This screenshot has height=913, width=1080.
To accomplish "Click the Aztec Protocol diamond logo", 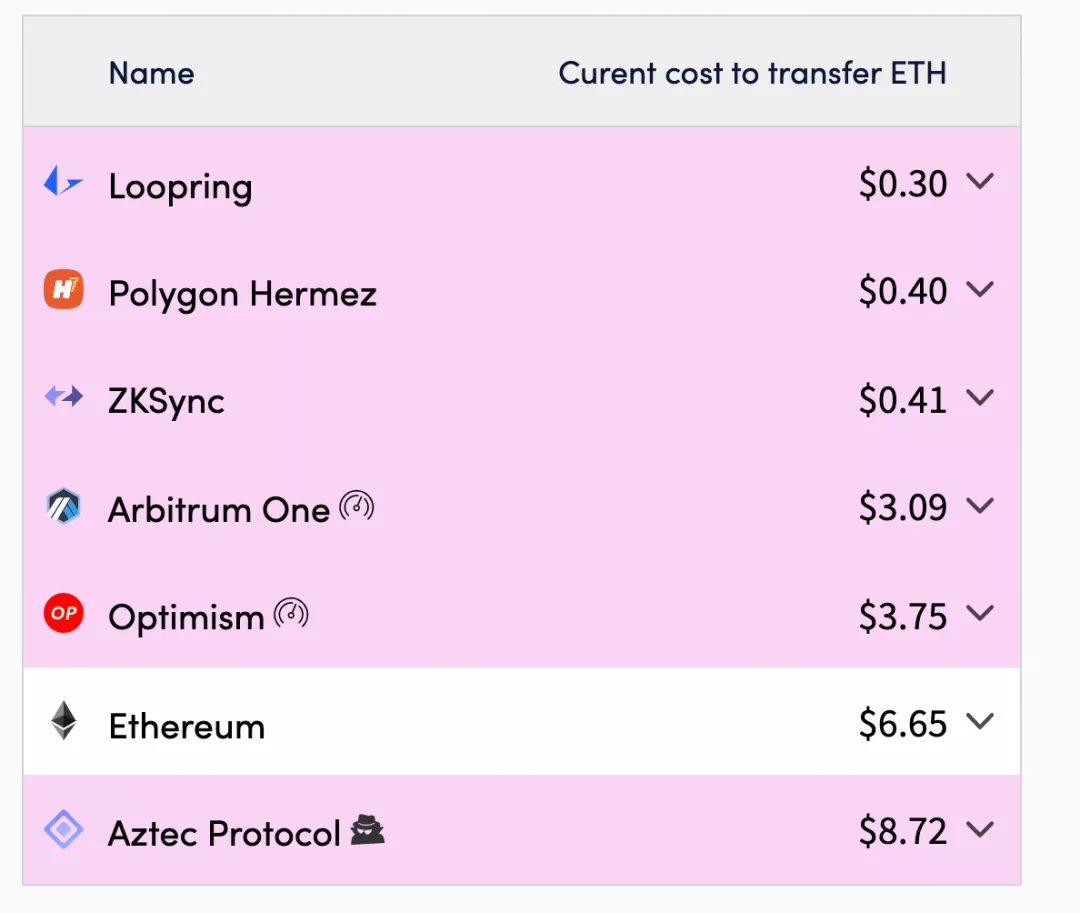I will point(63,829).
